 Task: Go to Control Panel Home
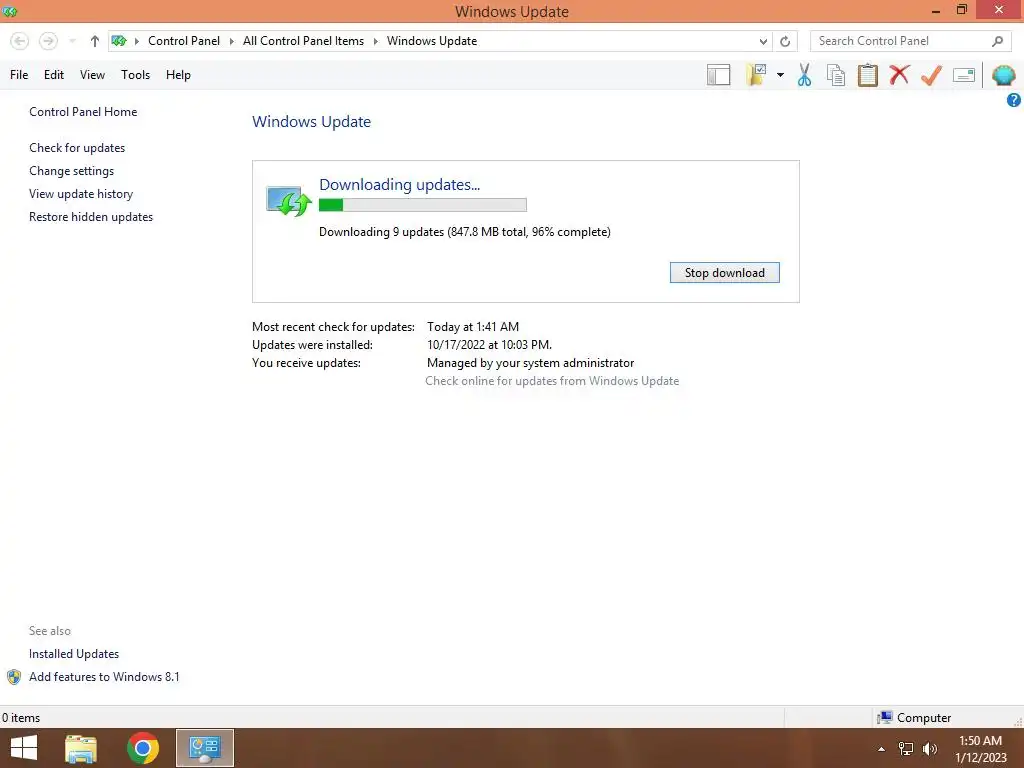(83, 112)
